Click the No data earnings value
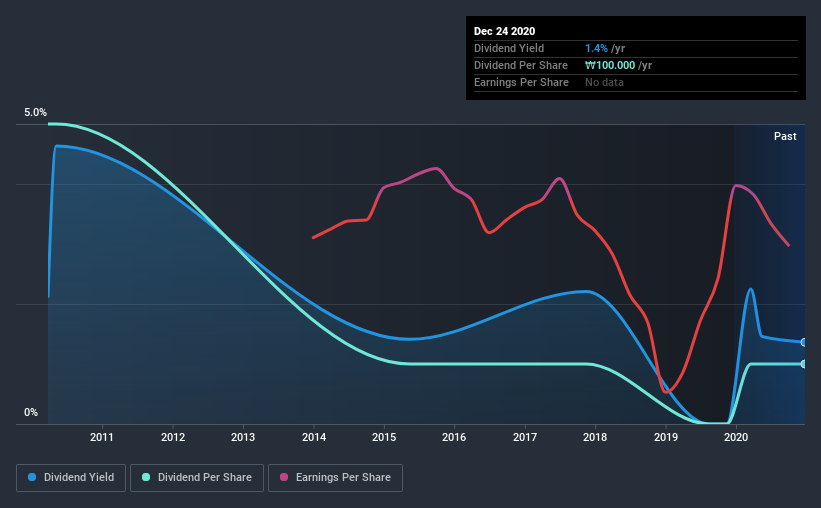Screen dimensions: 821x508 (604, 82)
